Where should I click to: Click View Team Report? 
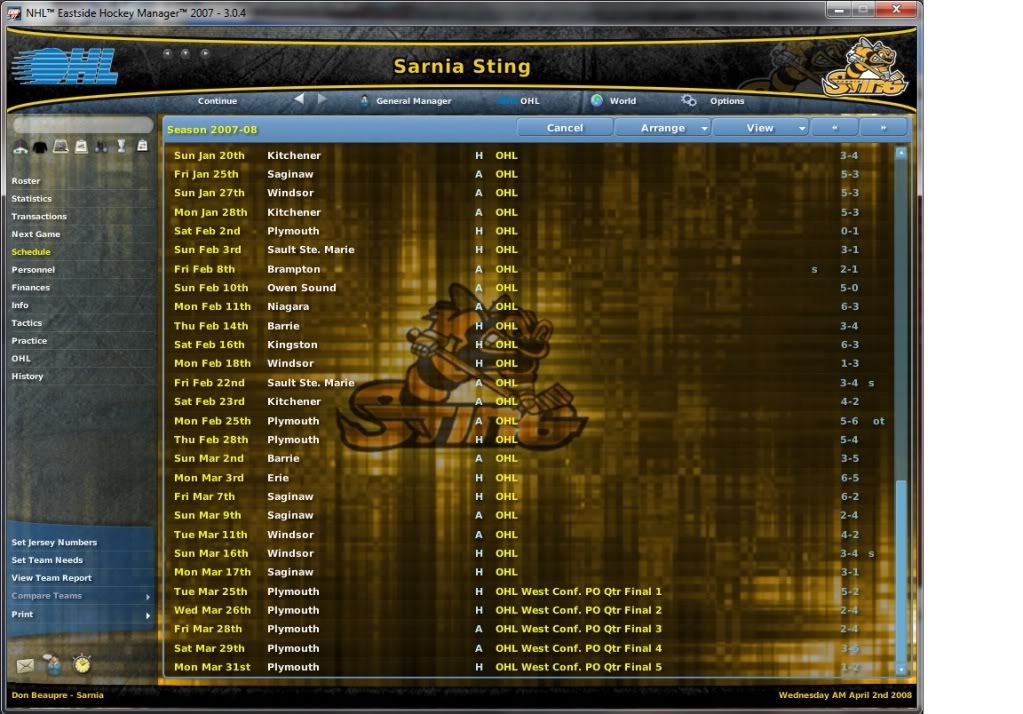tap(51, 578)
